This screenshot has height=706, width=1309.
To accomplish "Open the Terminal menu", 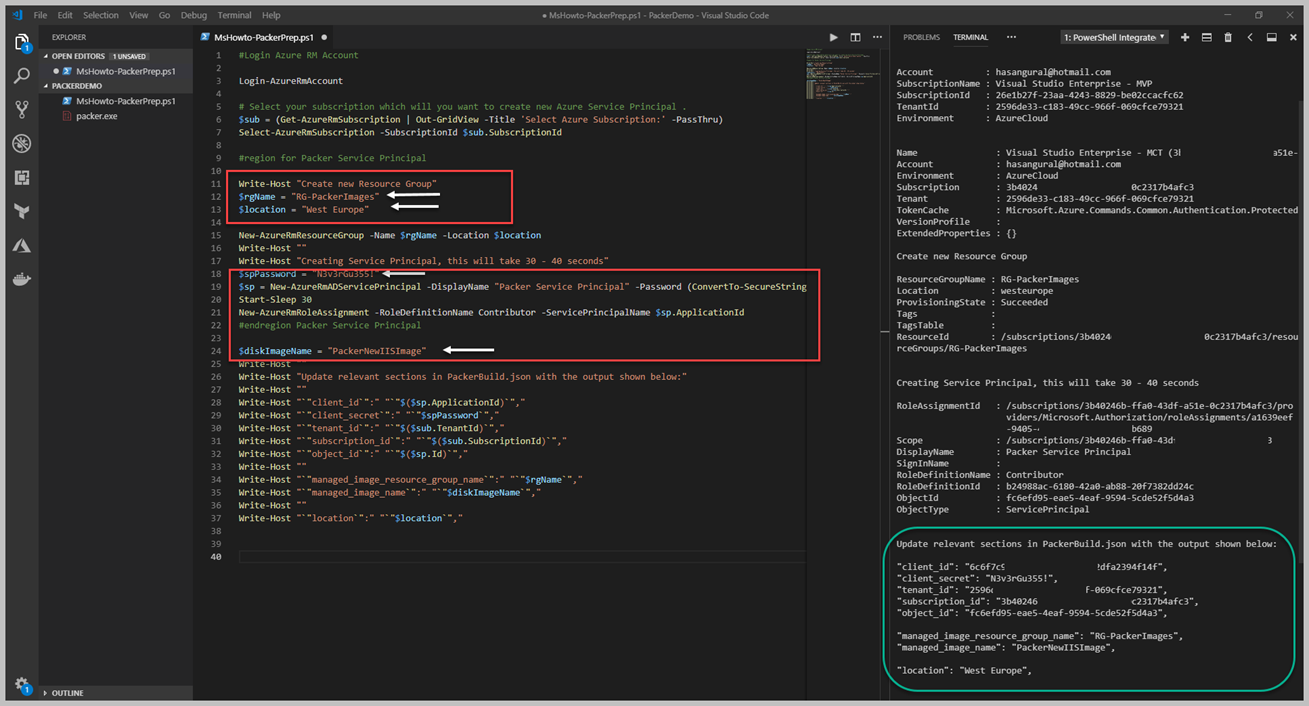I will pos(234,16).
